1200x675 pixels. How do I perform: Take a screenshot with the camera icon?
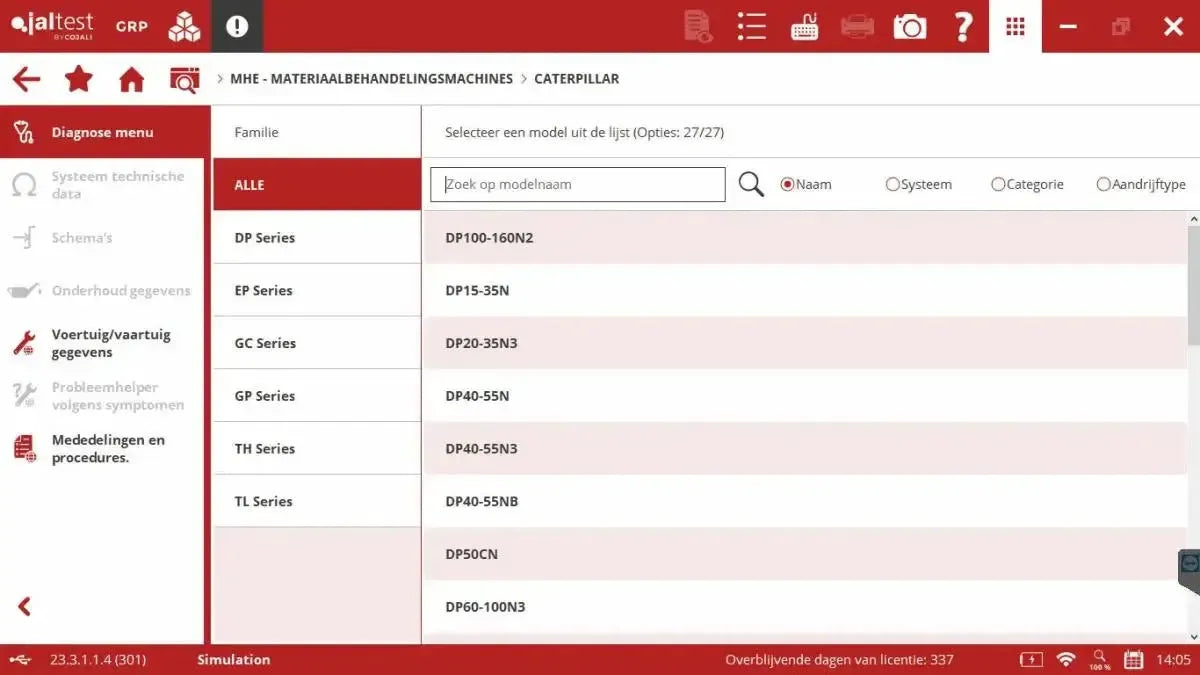tap(909, 26)
